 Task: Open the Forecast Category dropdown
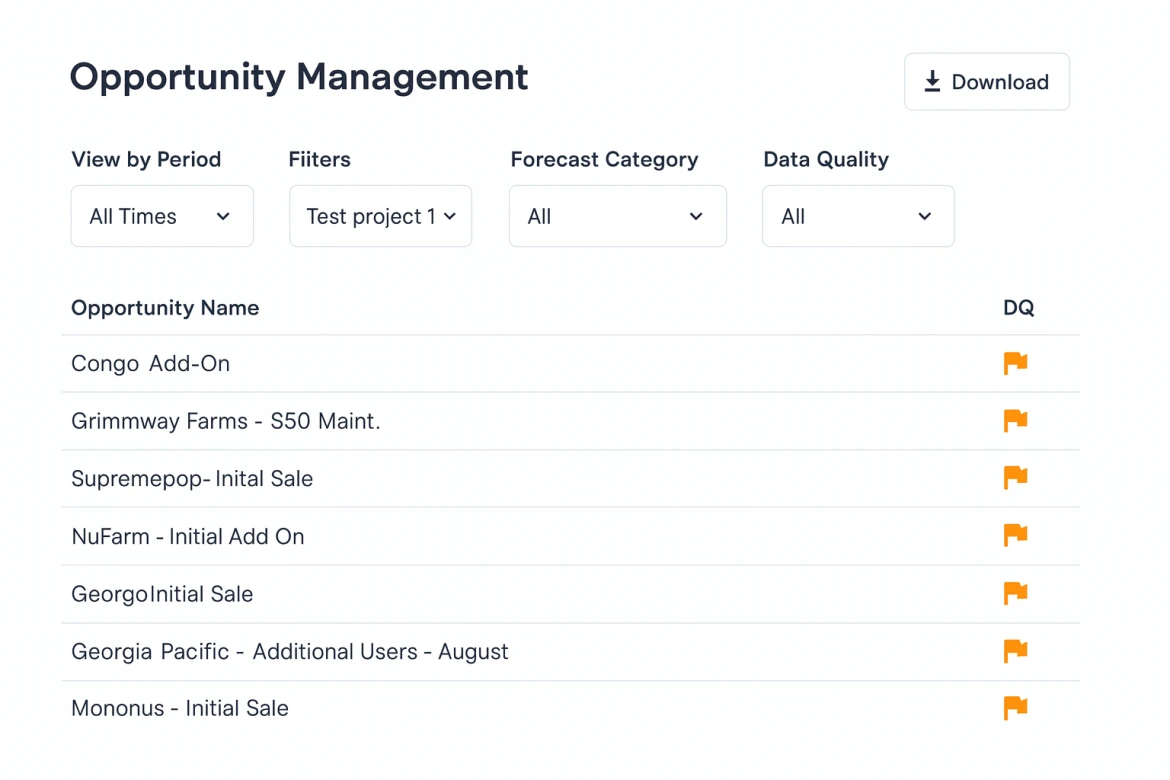[617, 216]
